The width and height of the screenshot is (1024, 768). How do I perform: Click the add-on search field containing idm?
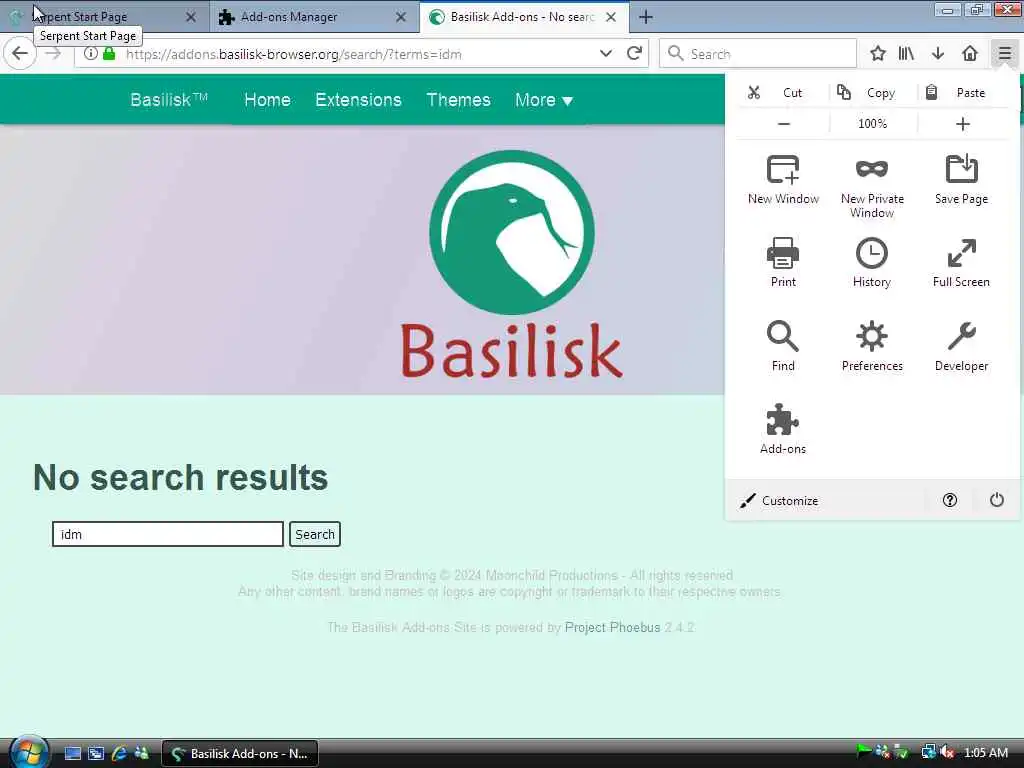pyautogui.click(x=168, y=534)
